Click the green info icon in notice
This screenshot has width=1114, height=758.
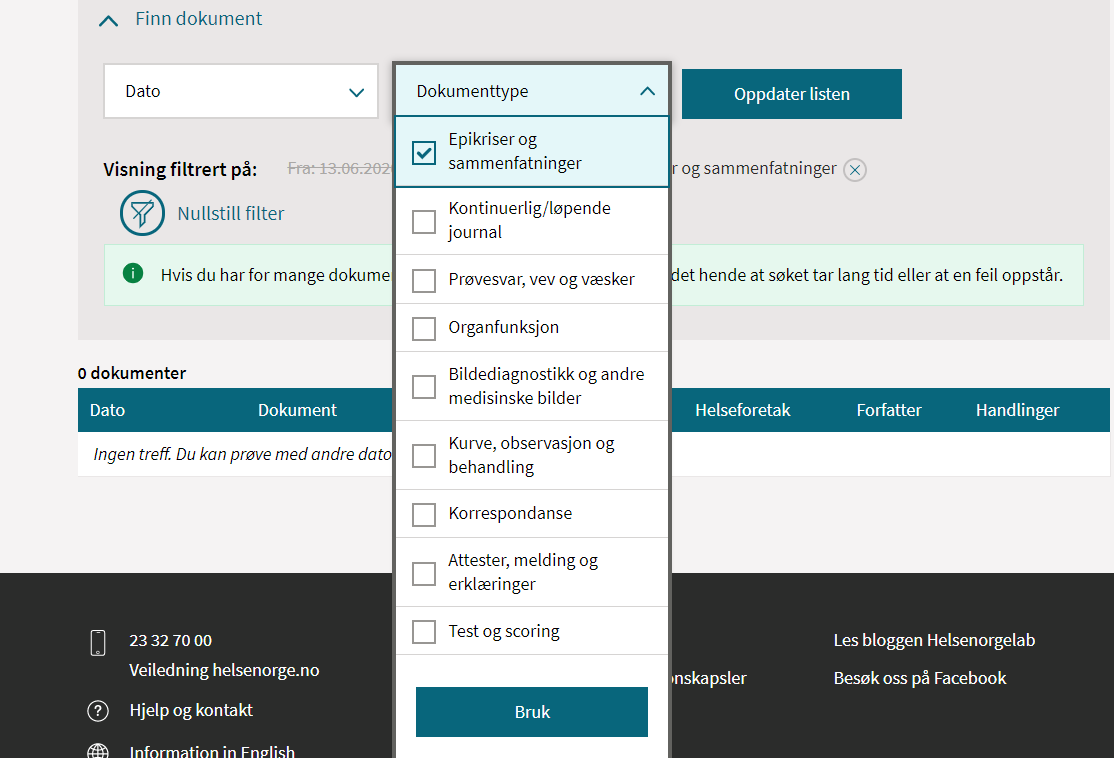[x=133, y=274]
